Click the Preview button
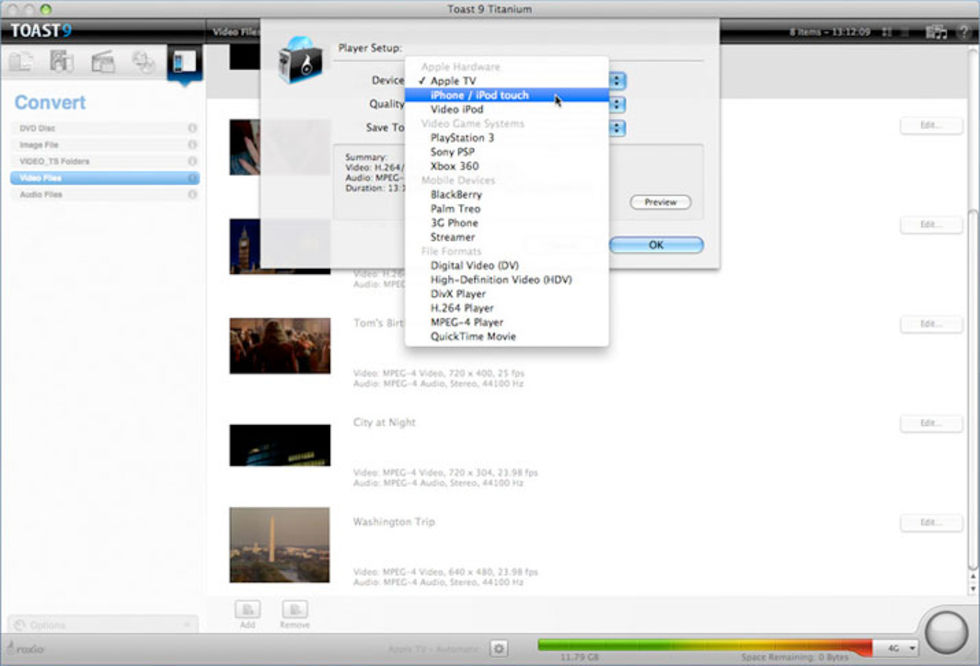Image resolution: width=980 pixels, height=666 pixels. click(x=660, y=202)
